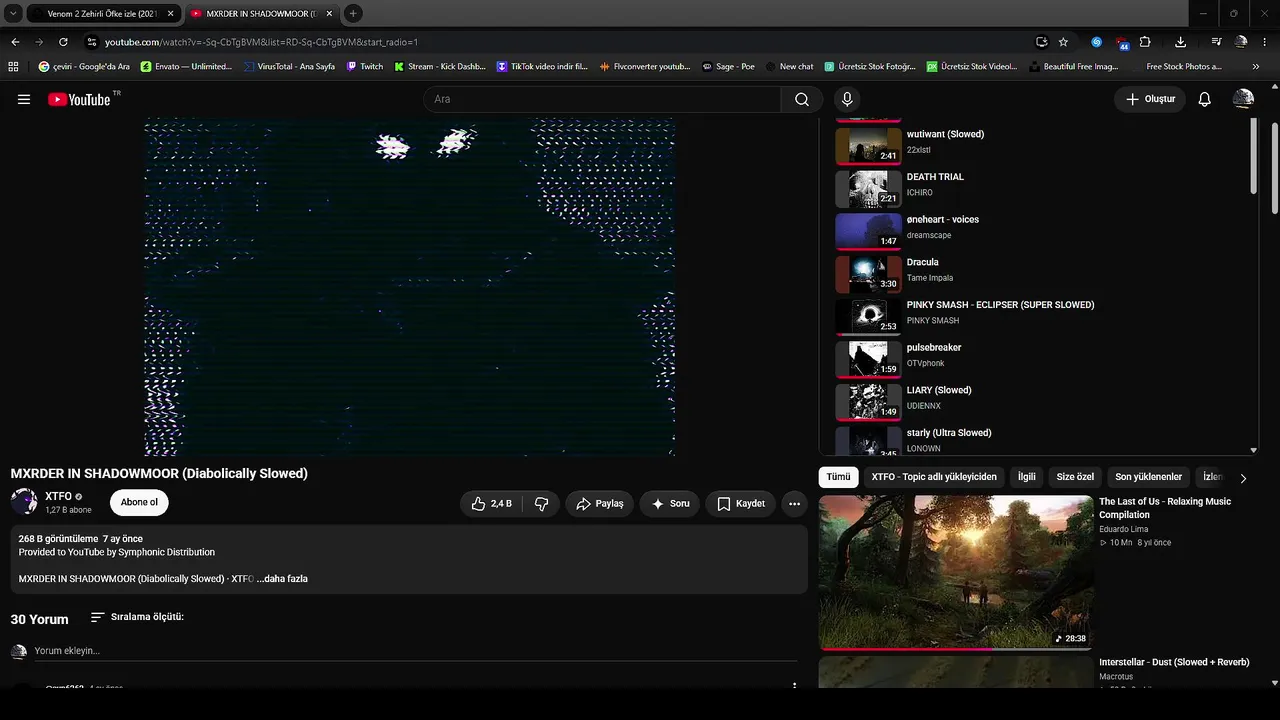
Task: Open the YouTube guide hamburger menu
Action: click(x=24, y=99)
